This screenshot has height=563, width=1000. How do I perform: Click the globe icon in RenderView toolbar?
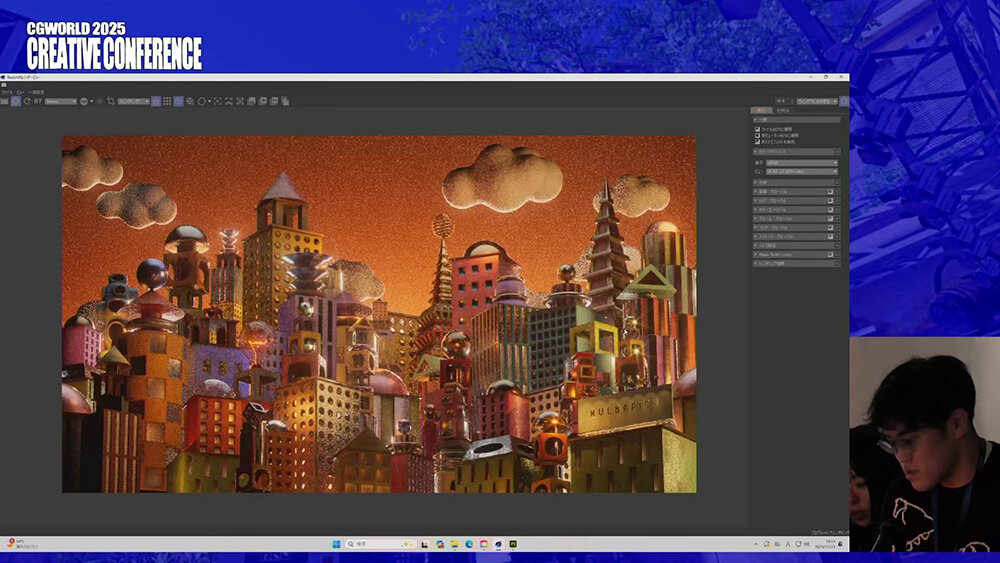84,101
